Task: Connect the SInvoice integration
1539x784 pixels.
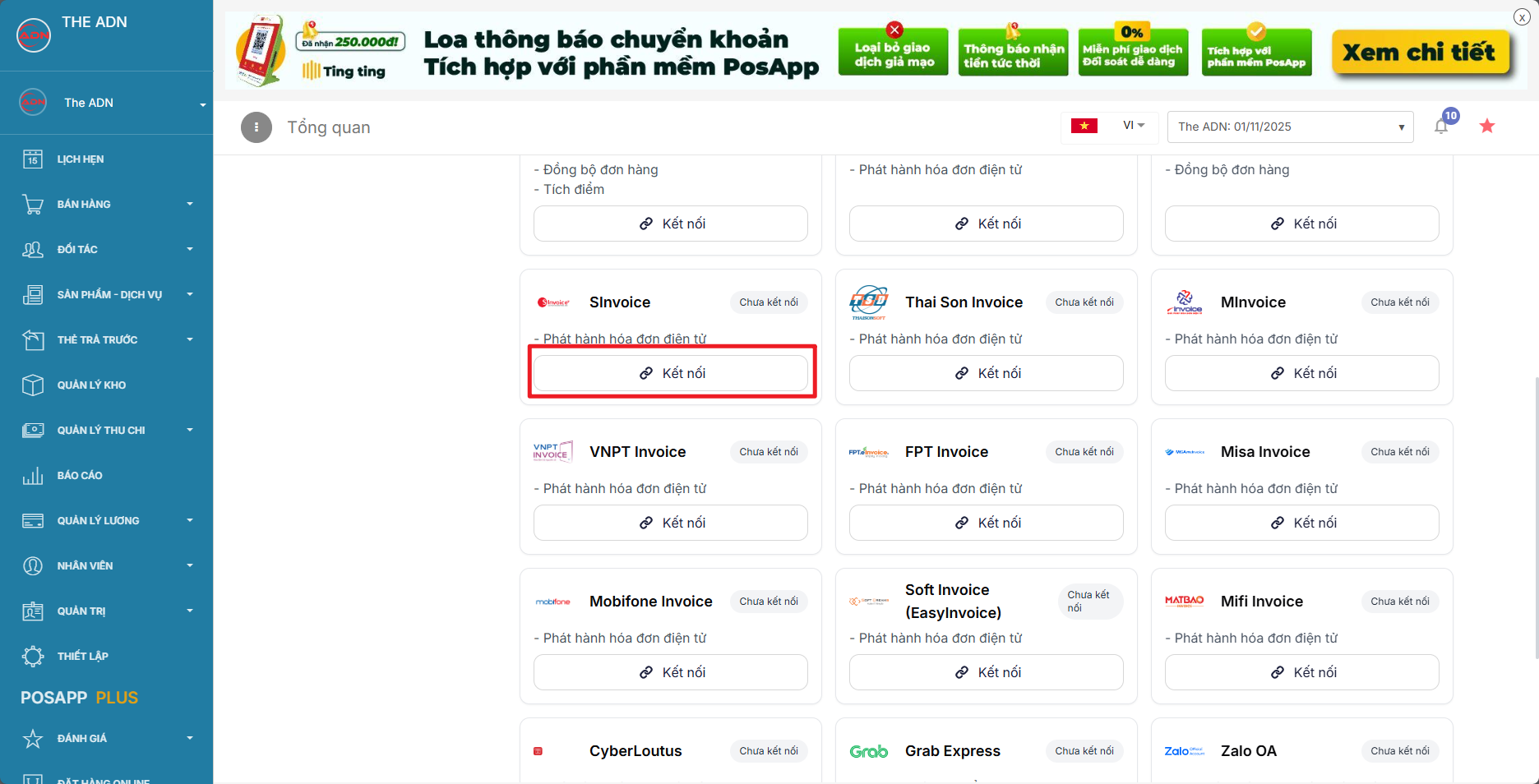Action: (671, 373)
